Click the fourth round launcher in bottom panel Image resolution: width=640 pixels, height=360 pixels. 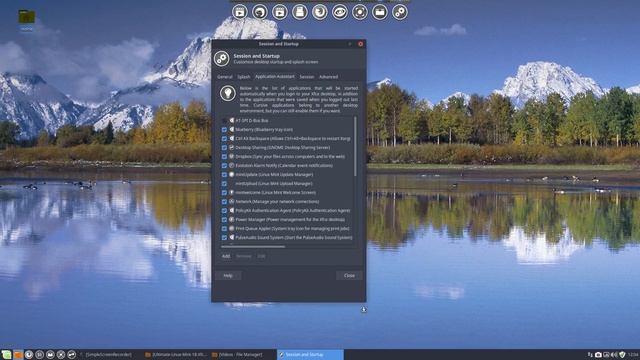40,355
